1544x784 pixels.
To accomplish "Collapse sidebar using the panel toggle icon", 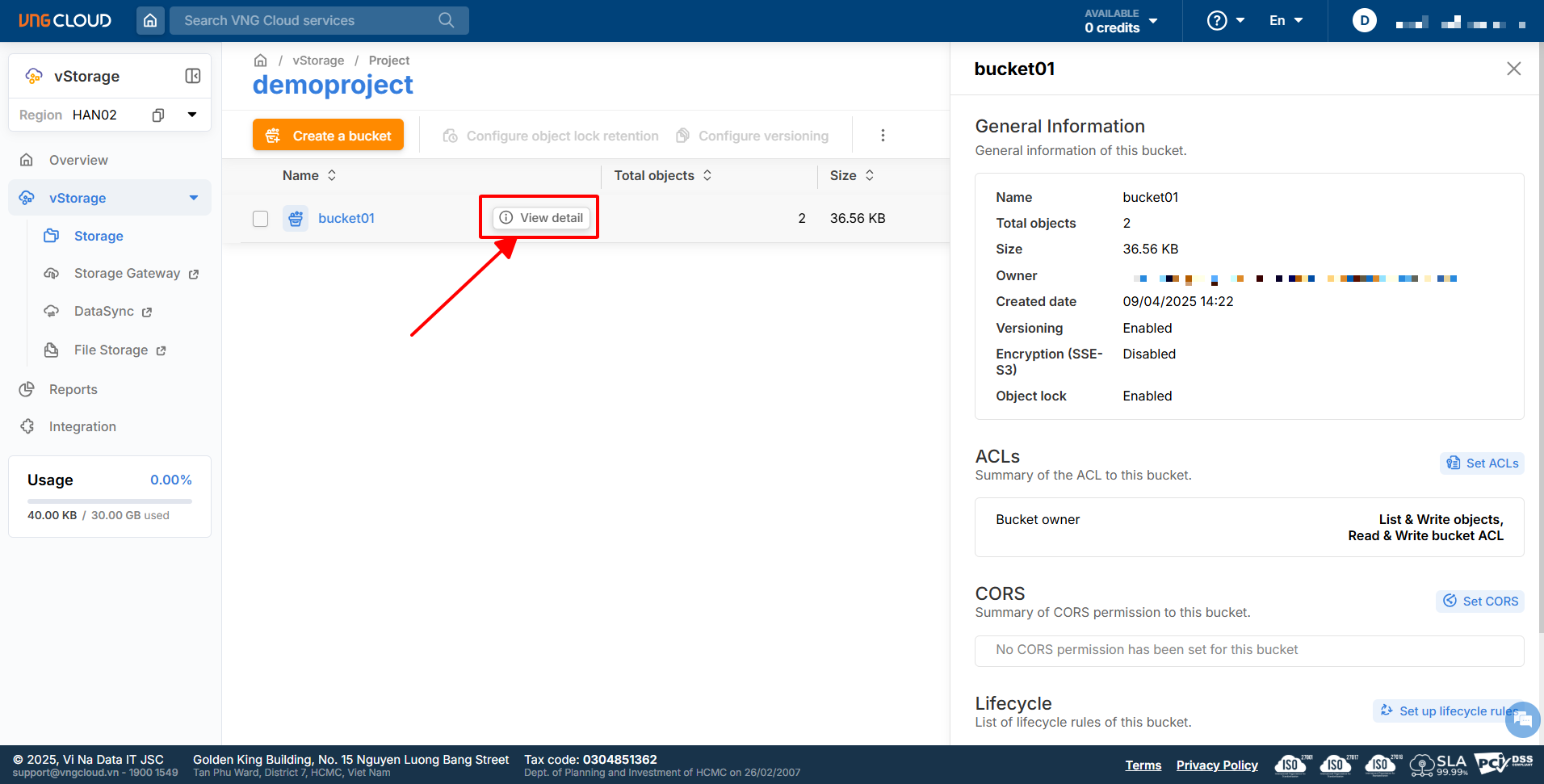I will (x=193, y=76).
